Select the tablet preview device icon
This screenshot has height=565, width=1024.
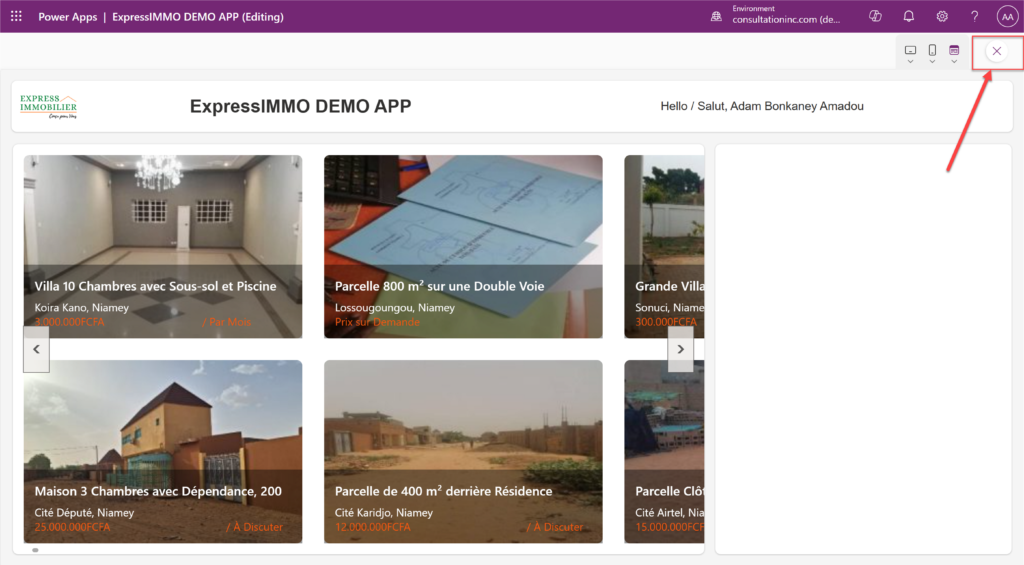coord(910,52)
